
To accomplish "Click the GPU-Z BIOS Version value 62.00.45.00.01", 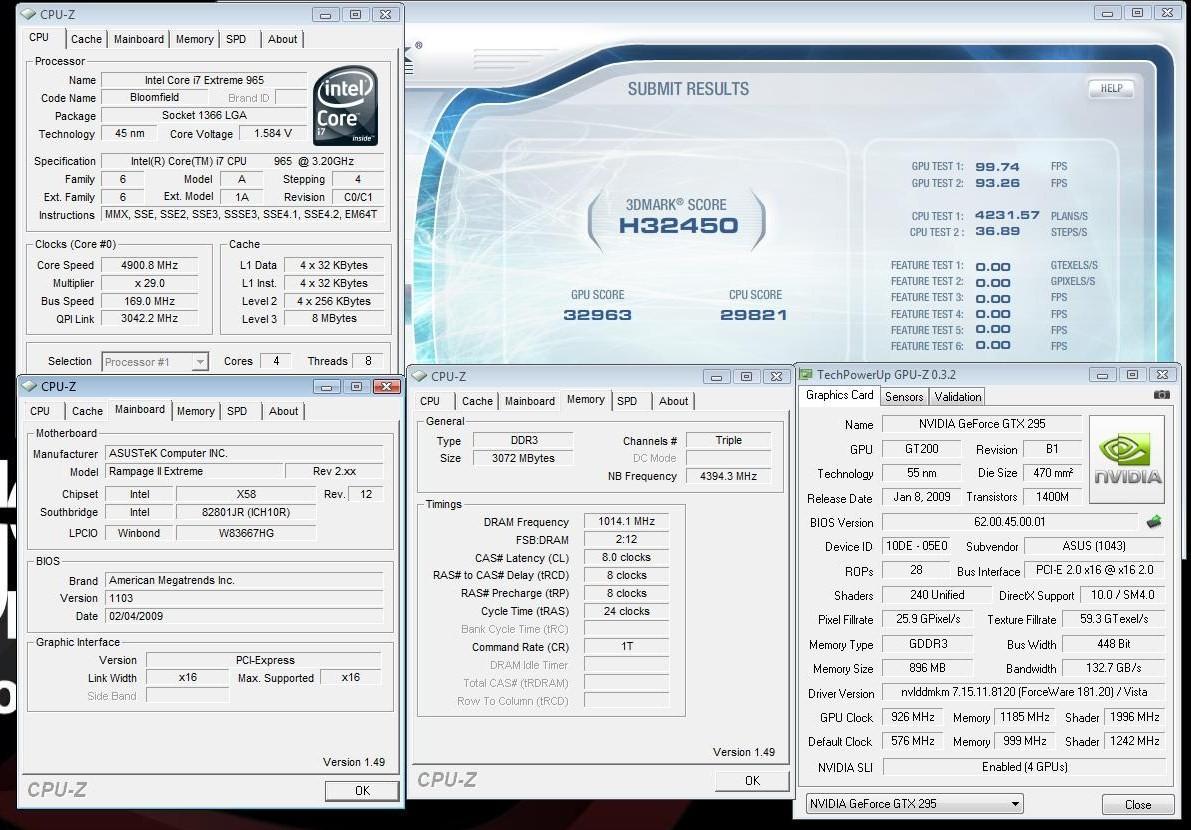I will pos(1009,522).
